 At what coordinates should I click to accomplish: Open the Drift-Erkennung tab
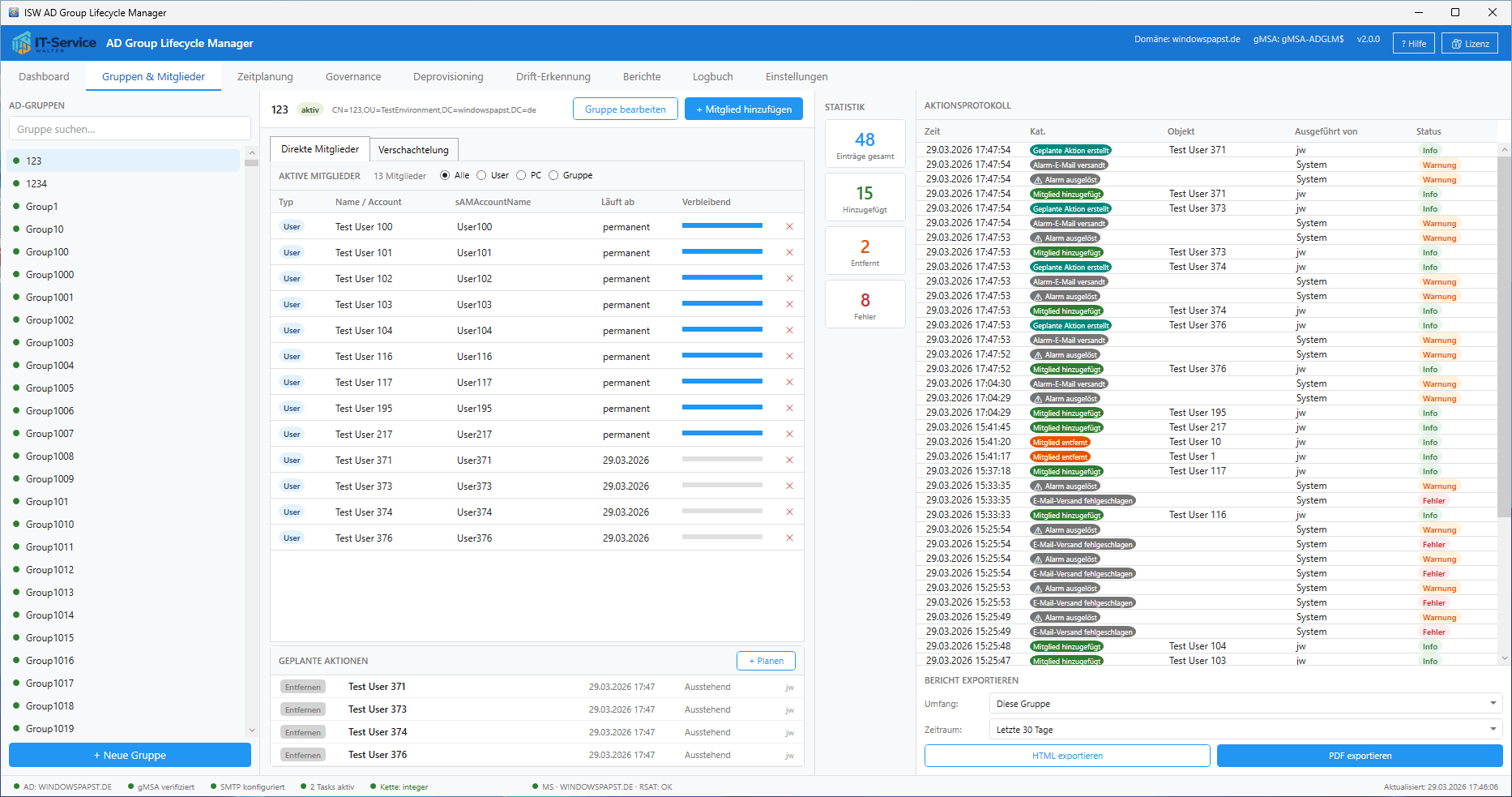[x=553, y=77]
